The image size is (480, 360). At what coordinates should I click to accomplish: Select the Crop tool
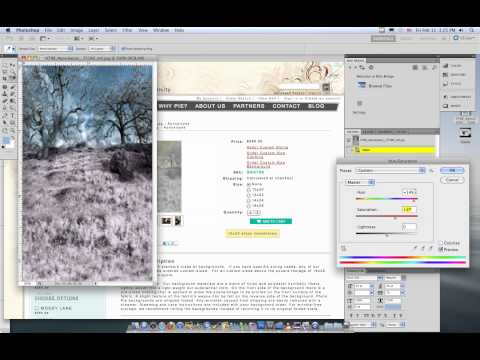pos(5,78)
